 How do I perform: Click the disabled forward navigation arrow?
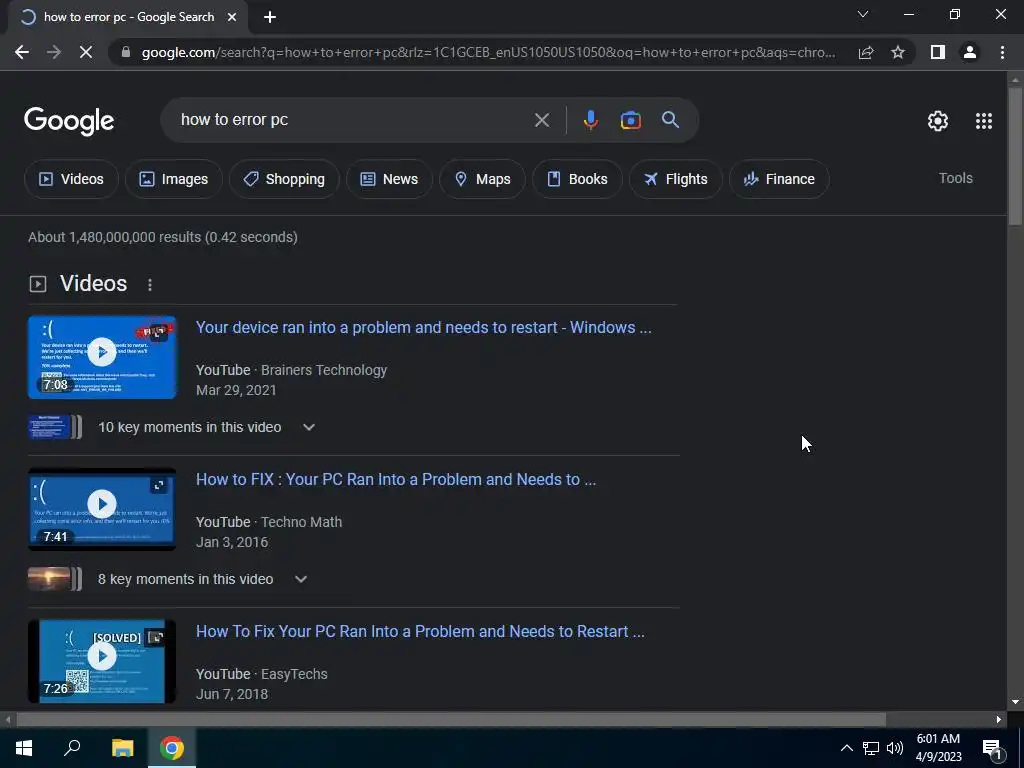[x=54, y=52]
